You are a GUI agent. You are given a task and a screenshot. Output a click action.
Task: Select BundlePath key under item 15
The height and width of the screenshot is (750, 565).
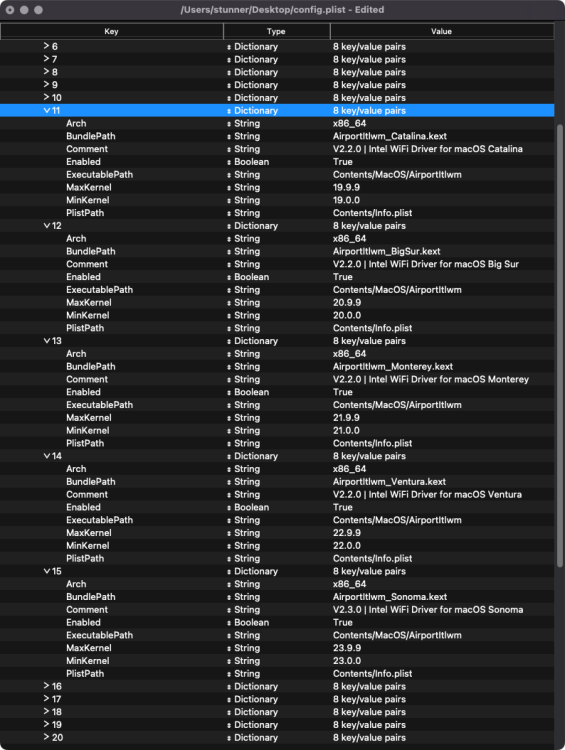91,597
